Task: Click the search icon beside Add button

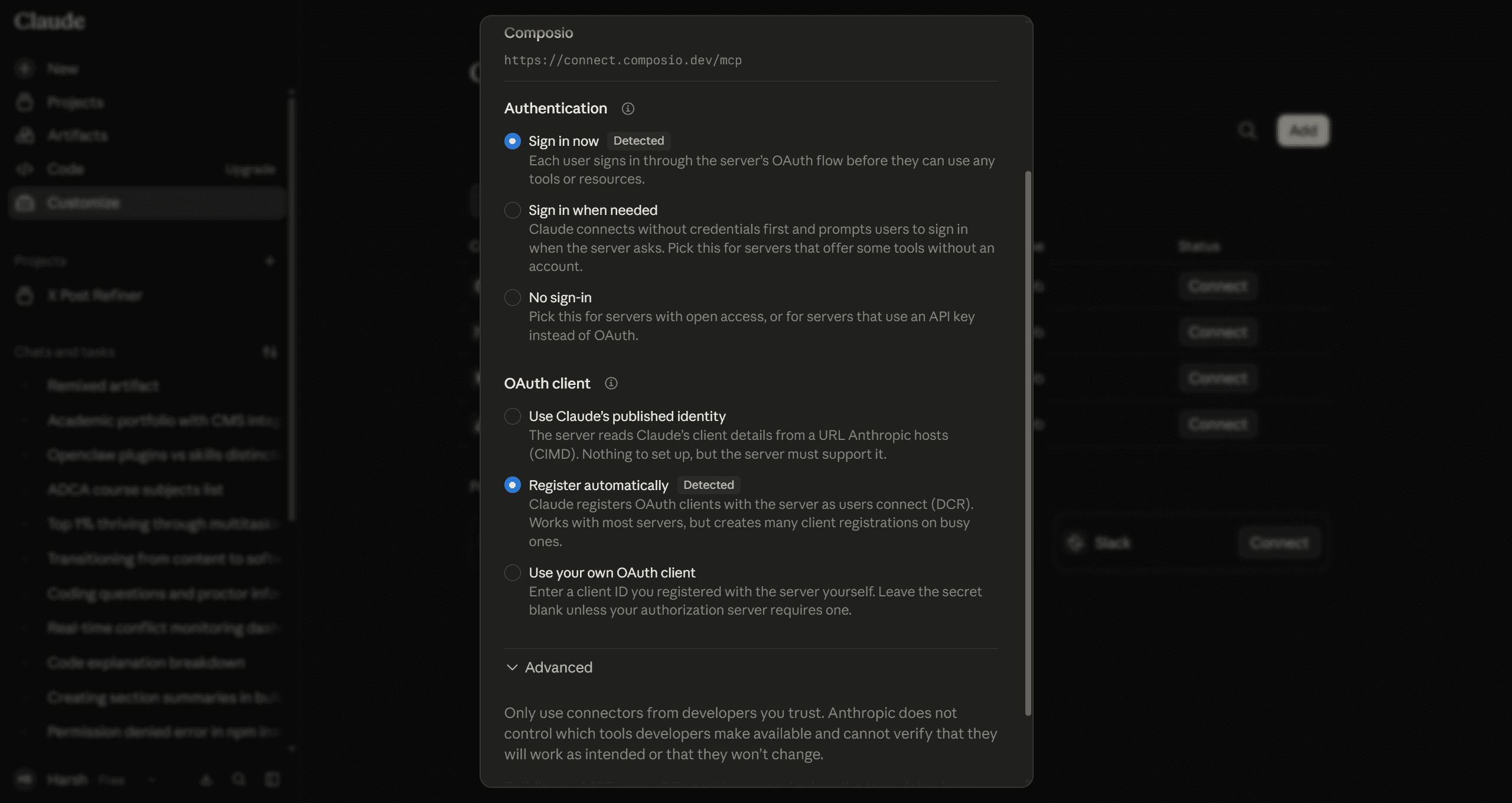Action: (x=1247, y=130)
